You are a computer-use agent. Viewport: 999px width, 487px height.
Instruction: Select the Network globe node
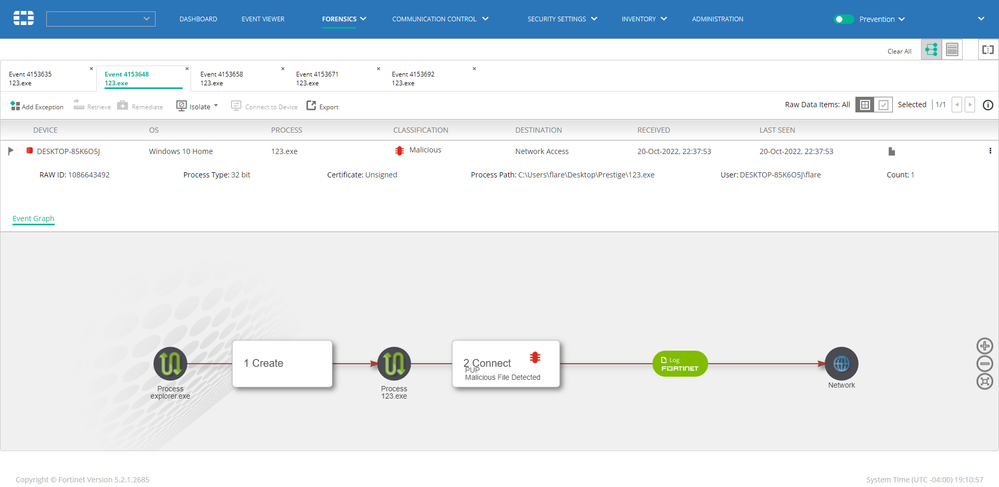[x=842, y=364]
